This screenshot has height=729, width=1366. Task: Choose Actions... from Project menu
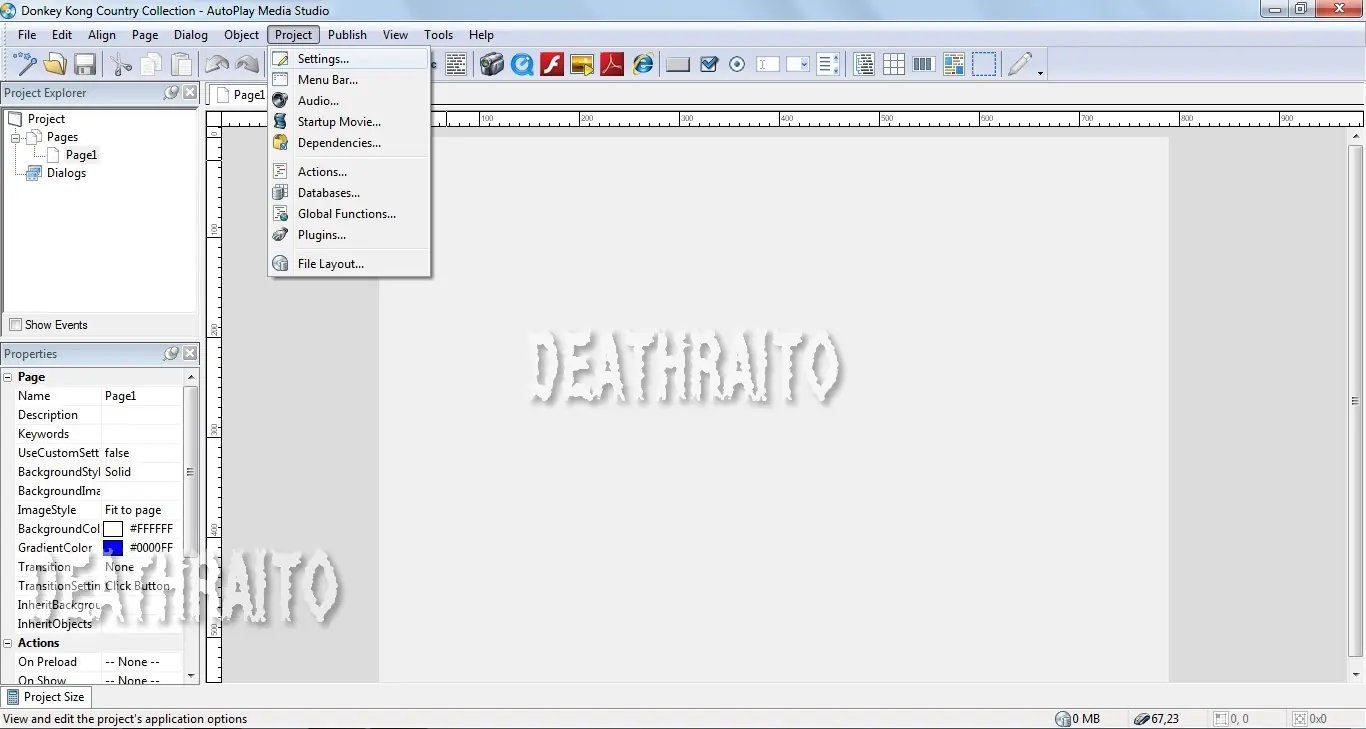pyautogui.click(x=349, y=172)
